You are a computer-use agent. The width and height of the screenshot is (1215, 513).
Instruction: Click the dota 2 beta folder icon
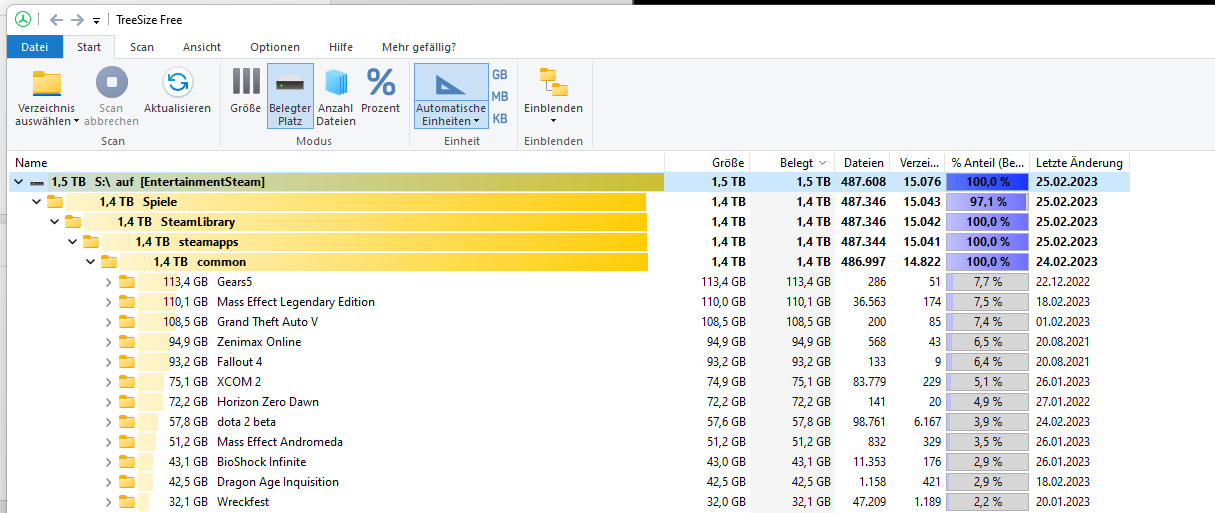coord(127,422)
